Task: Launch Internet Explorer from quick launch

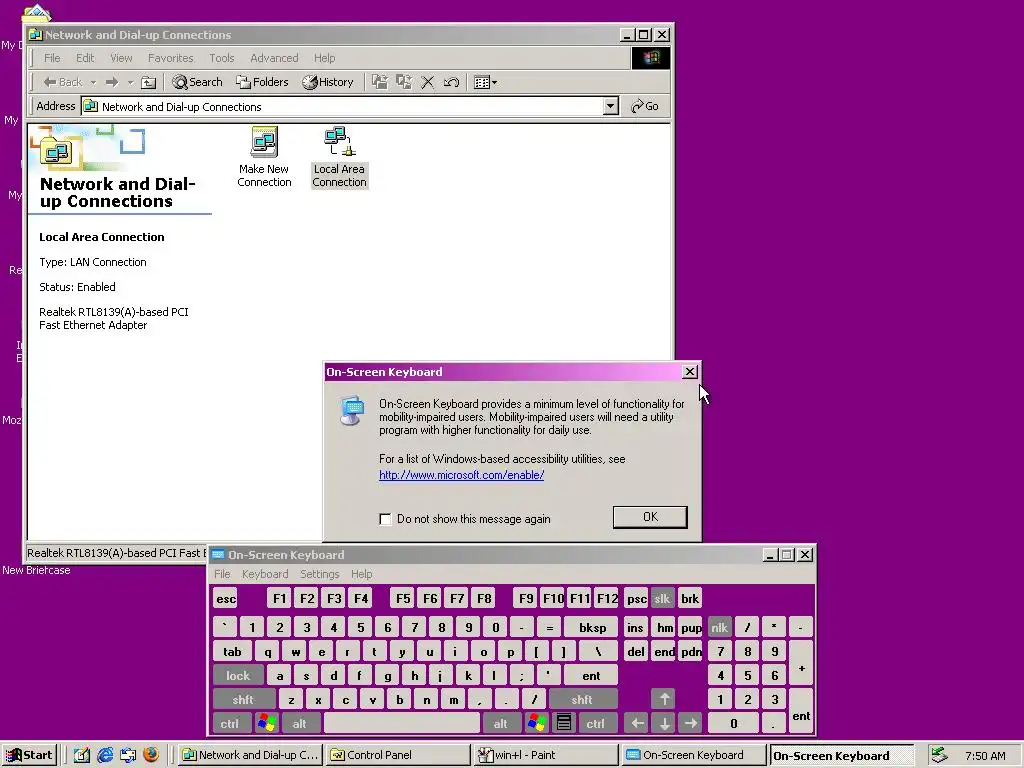Action: point(104,755)
